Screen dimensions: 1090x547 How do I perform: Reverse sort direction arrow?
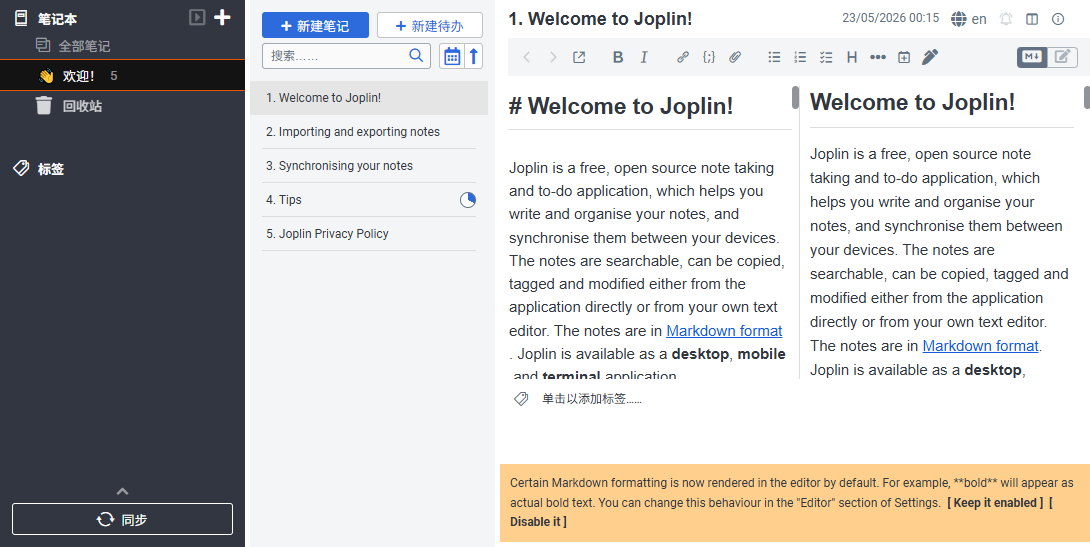click(473, 56)
